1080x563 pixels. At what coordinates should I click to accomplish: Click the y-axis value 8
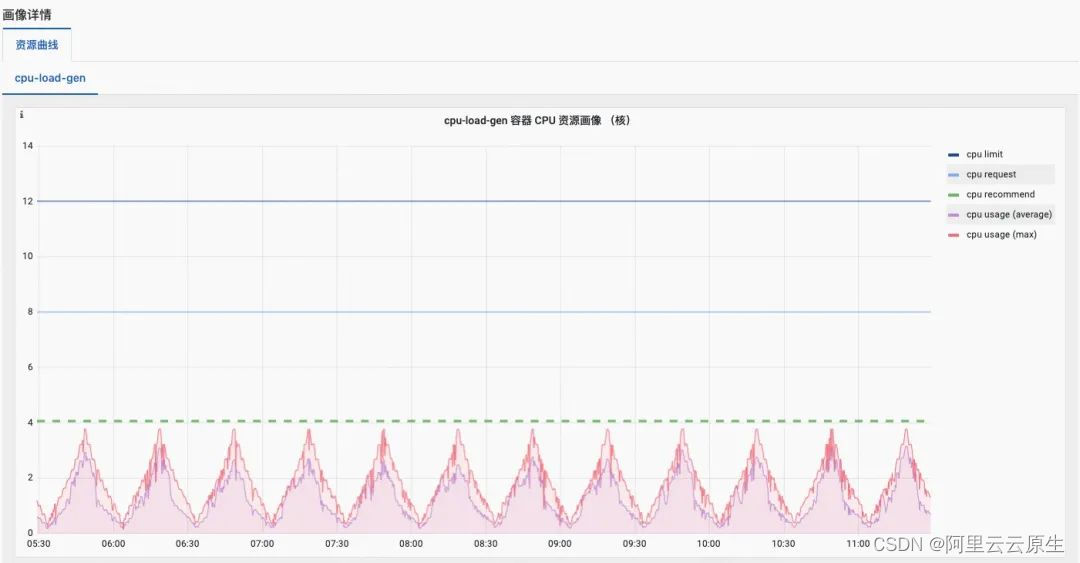(x=30, y=311)
